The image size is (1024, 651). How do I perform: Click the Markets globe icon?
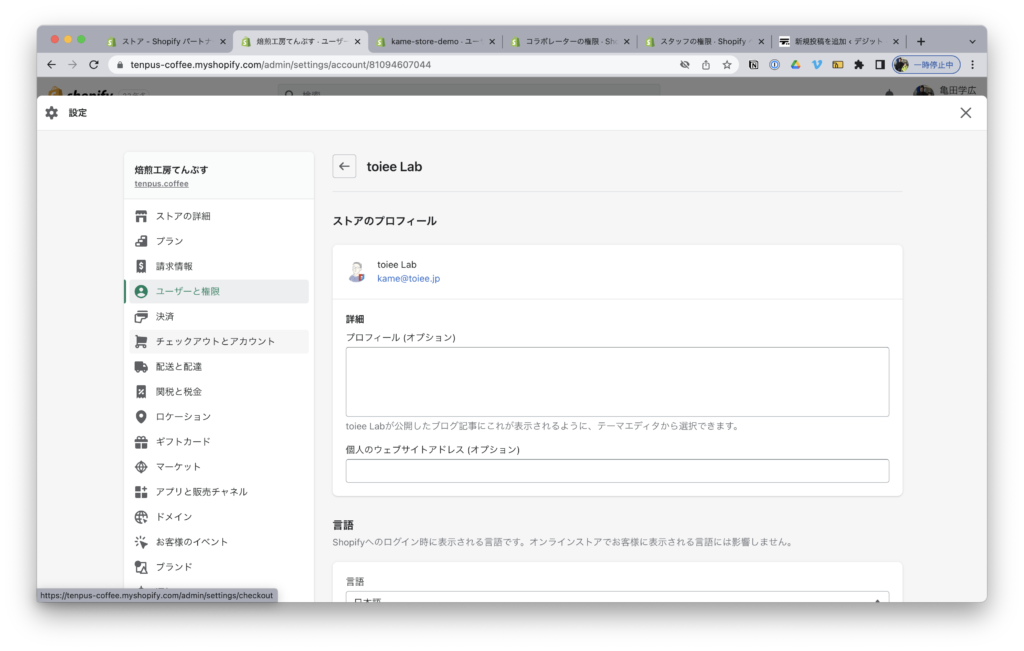(x=141, y=467)
